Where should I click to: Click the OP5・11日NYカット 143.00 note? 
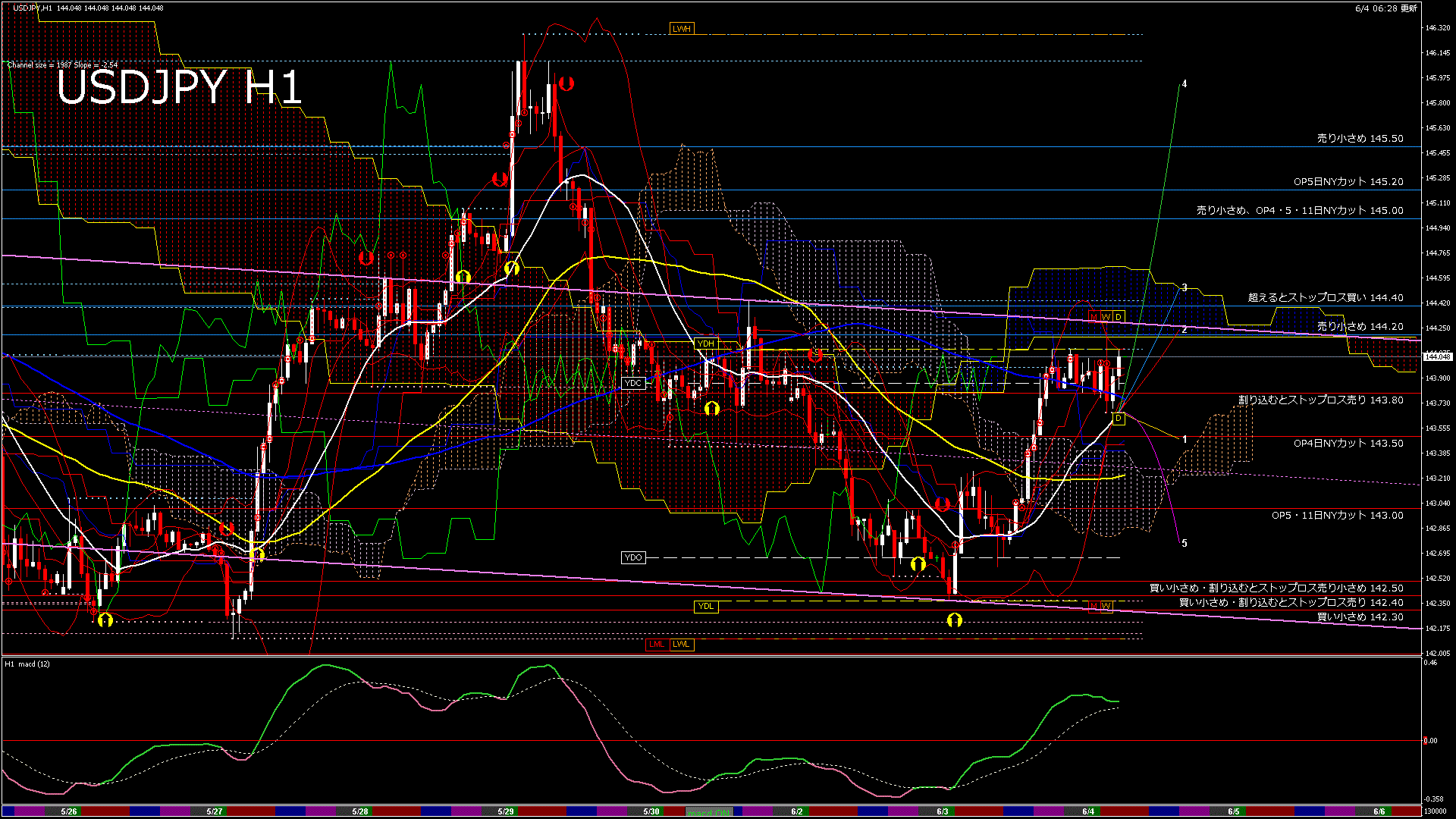coord(1337,516)
